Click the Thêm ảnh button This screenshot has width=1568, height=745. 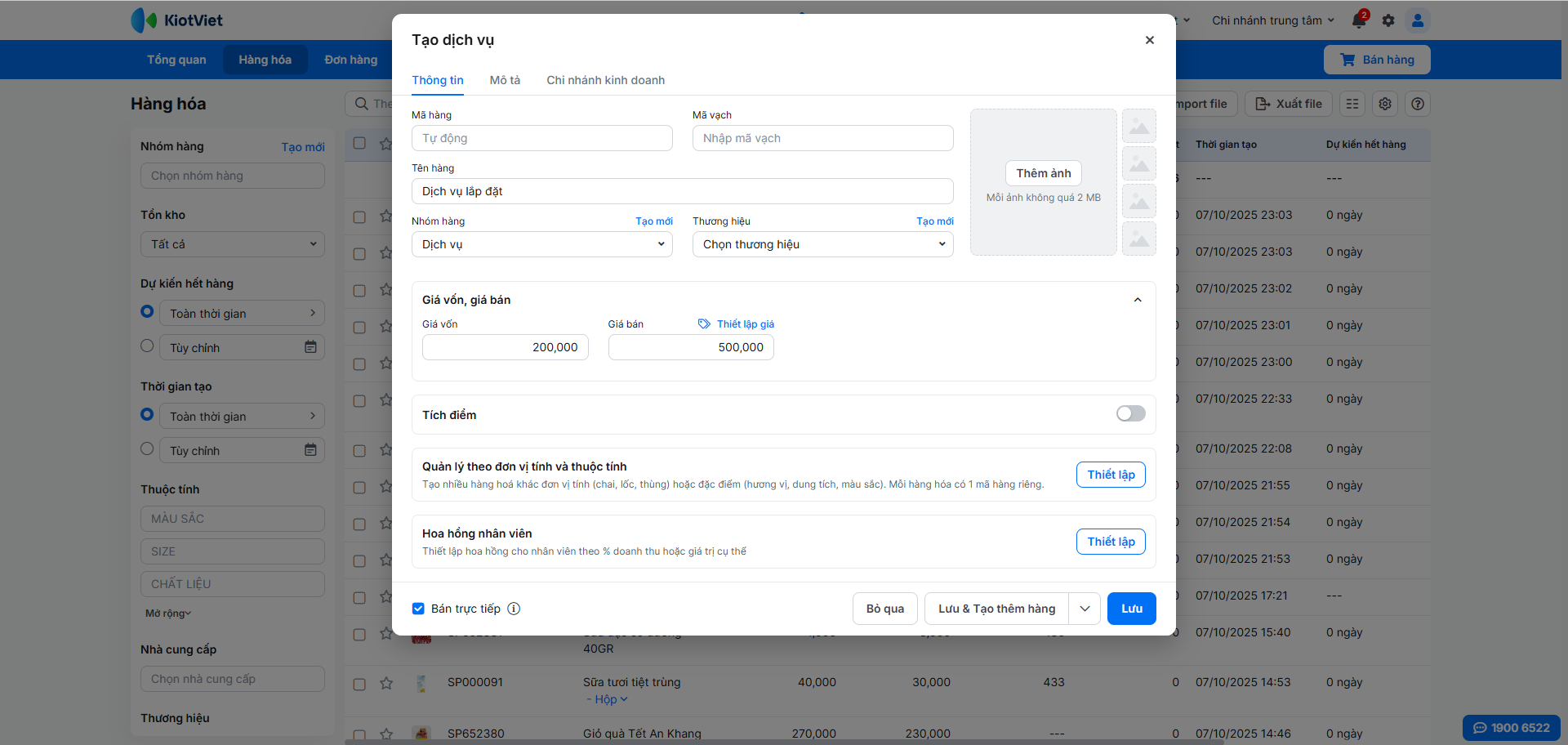pos(1043,173)
